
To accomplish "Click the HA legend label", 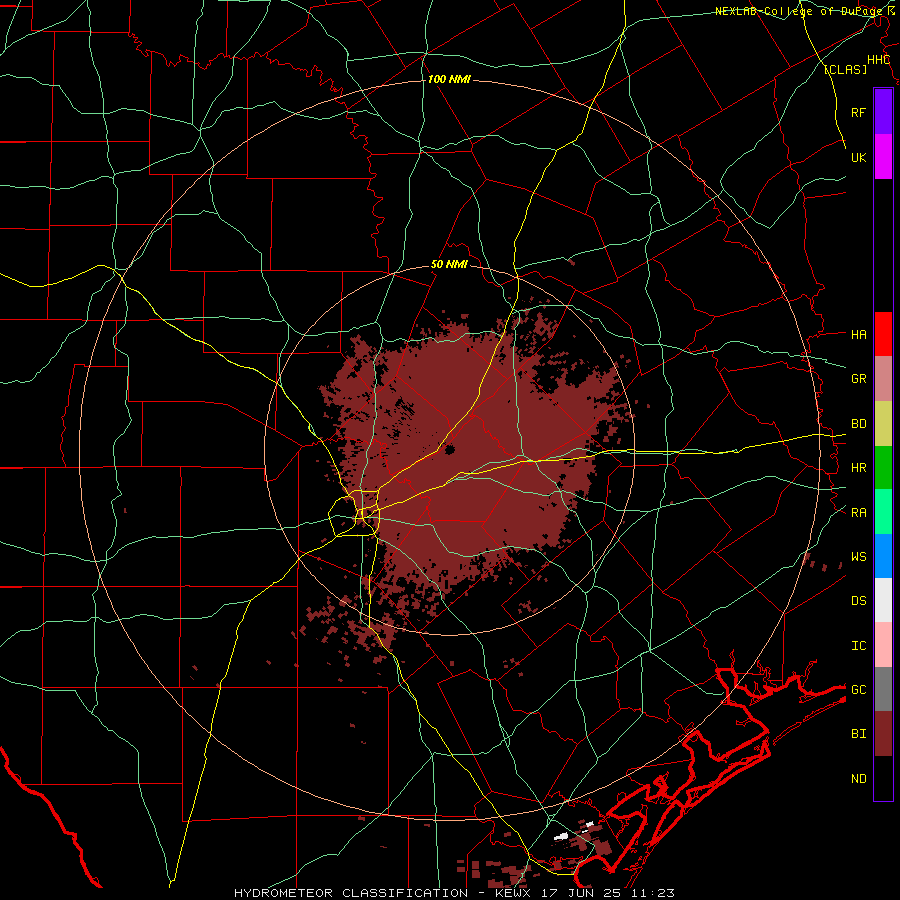I will pos(858,334).
